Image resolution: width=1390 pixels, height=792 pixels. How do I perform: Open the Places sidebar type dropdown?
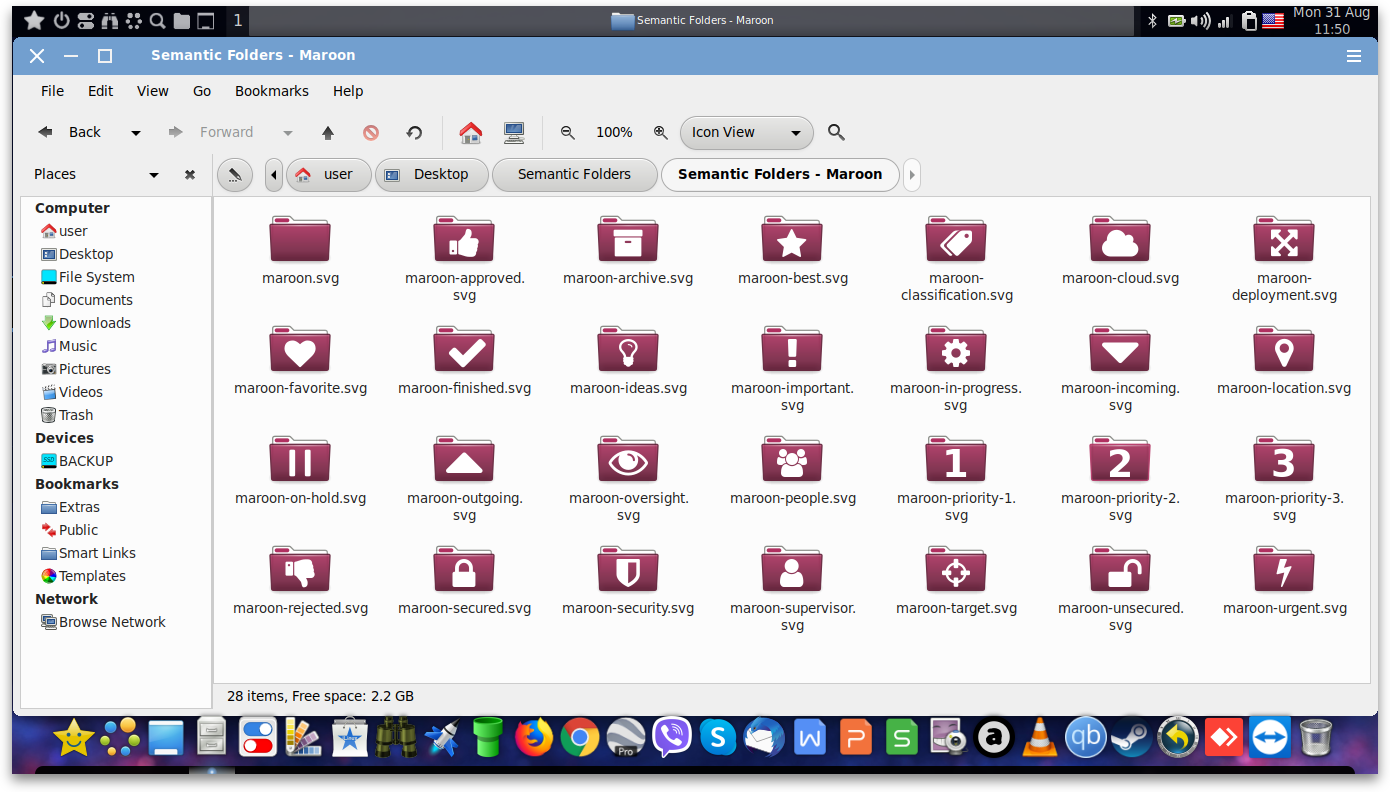154,175
